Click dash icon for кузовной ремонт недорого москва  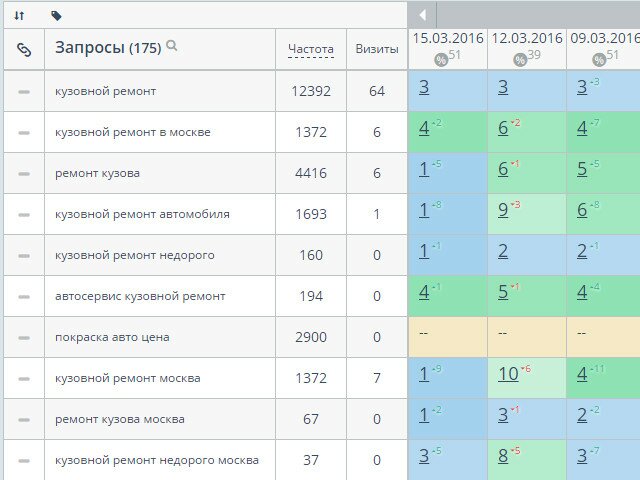[x=24, y=461]
